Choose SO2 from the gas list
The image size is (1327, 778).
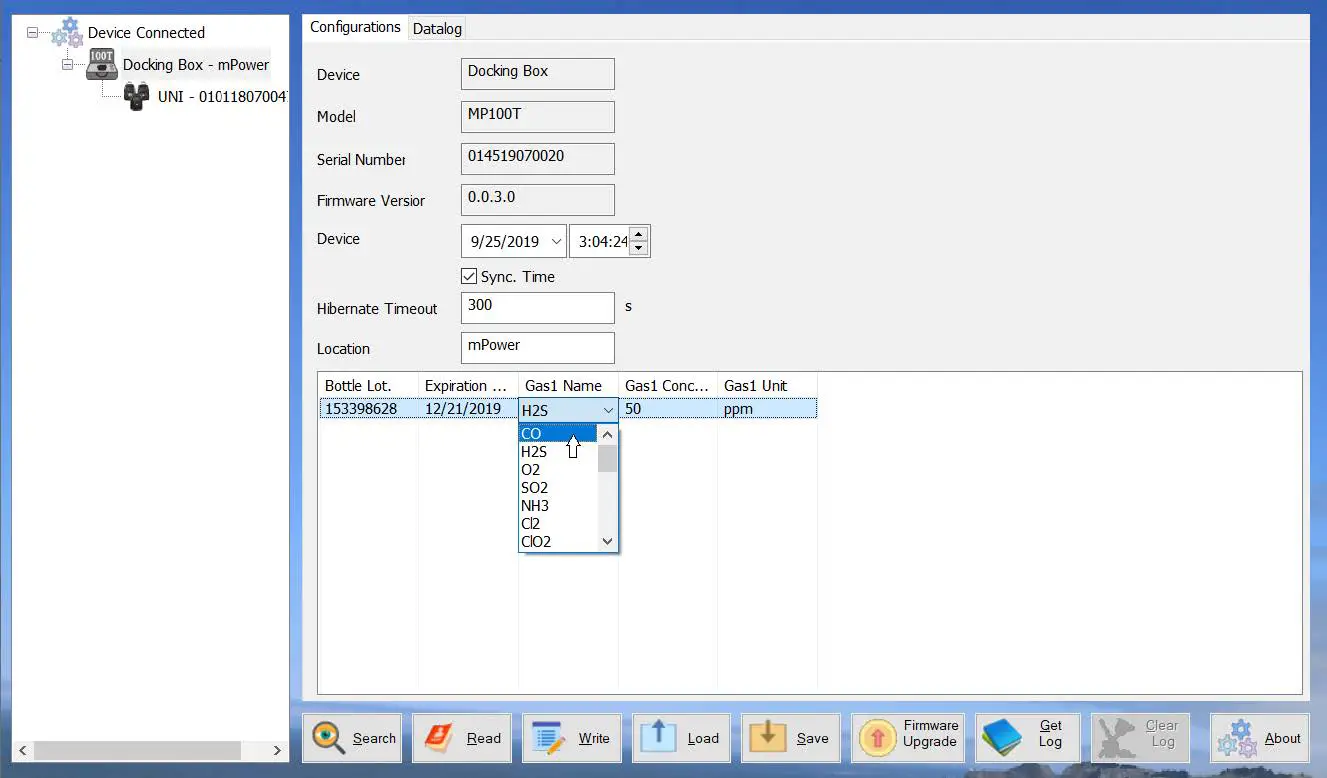535,488
